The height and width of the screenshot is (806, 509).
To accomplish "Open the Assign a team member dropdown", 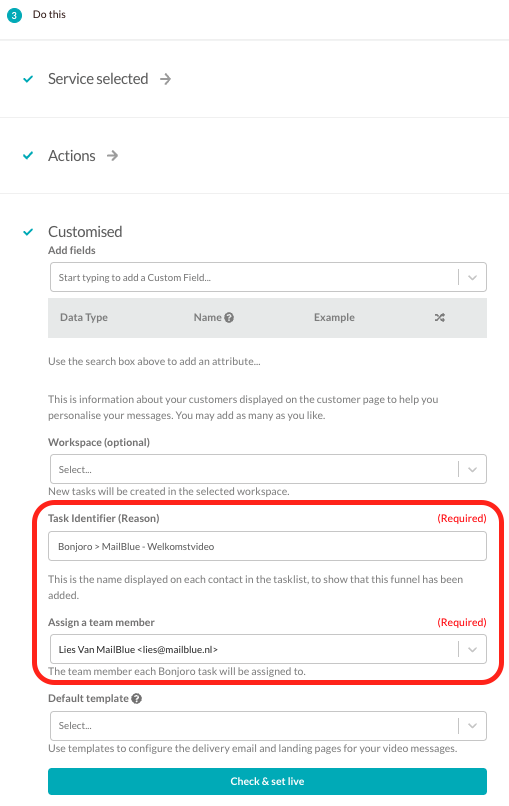I will (268, 649).
